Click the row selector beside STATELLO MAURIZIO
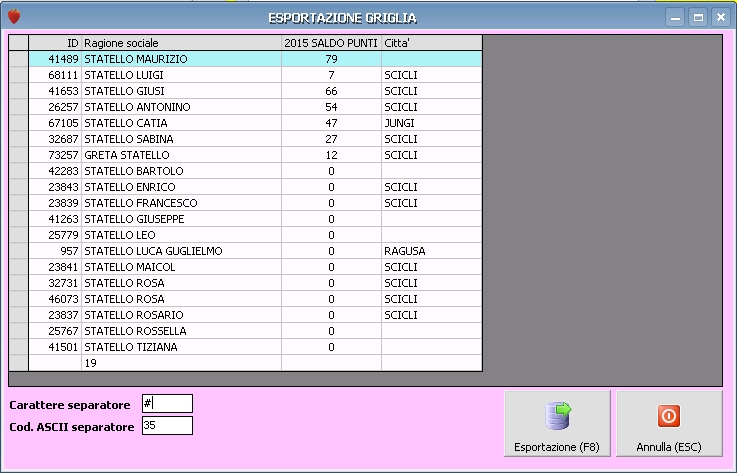The height and width of the screenshot is (473, 737). 19,59
